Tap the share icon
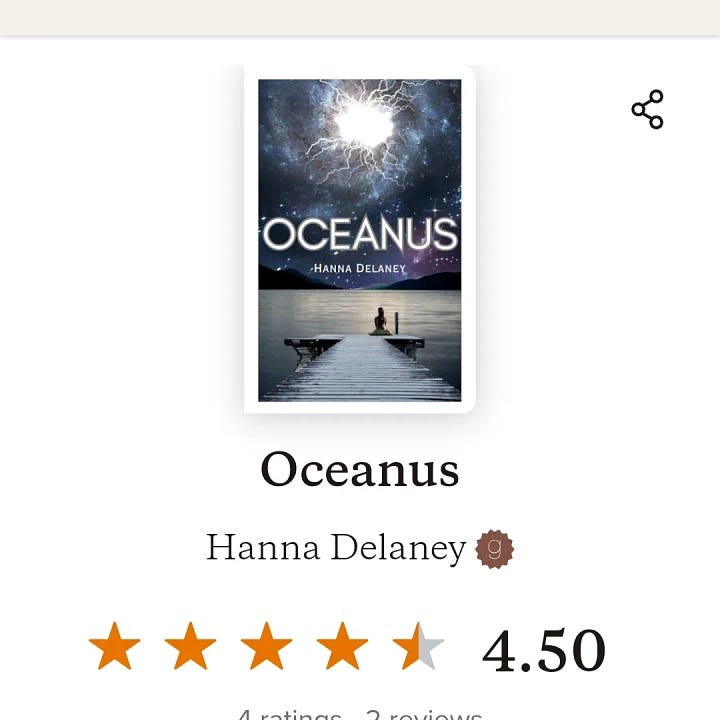The width and height of the screenshot is (720, 720). pyautogui.click(x=647, y=109)
